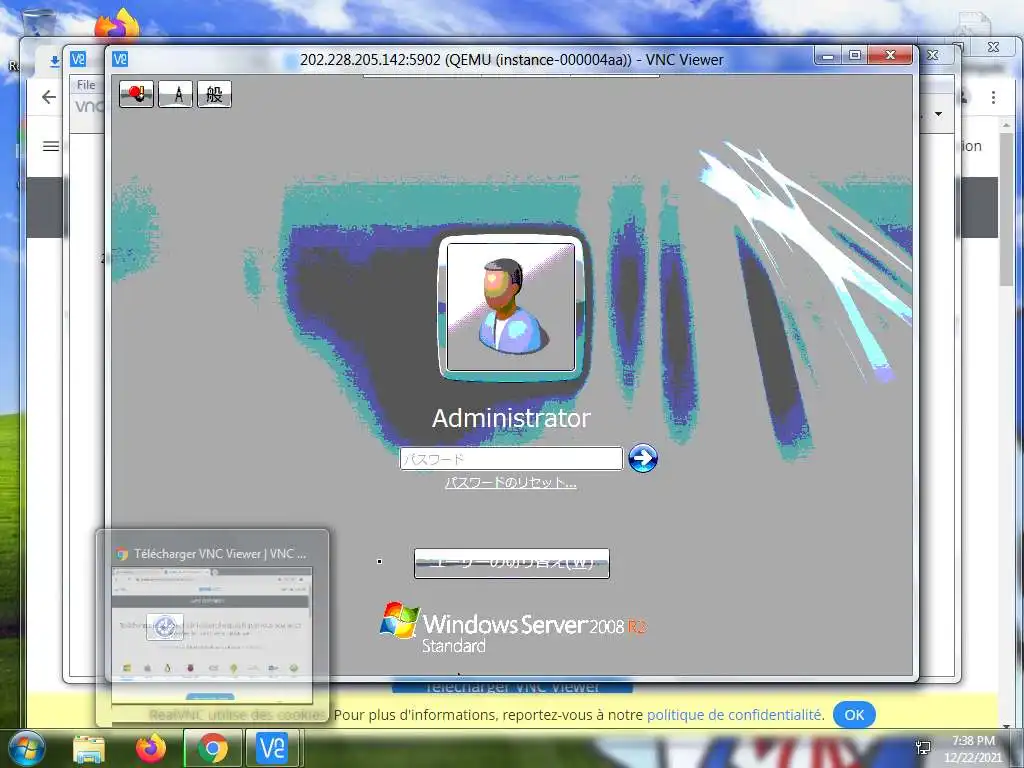Open the taskbar clock showing 7:38 PM
This screenshot has width=1024, height=768.
point(973,749)
